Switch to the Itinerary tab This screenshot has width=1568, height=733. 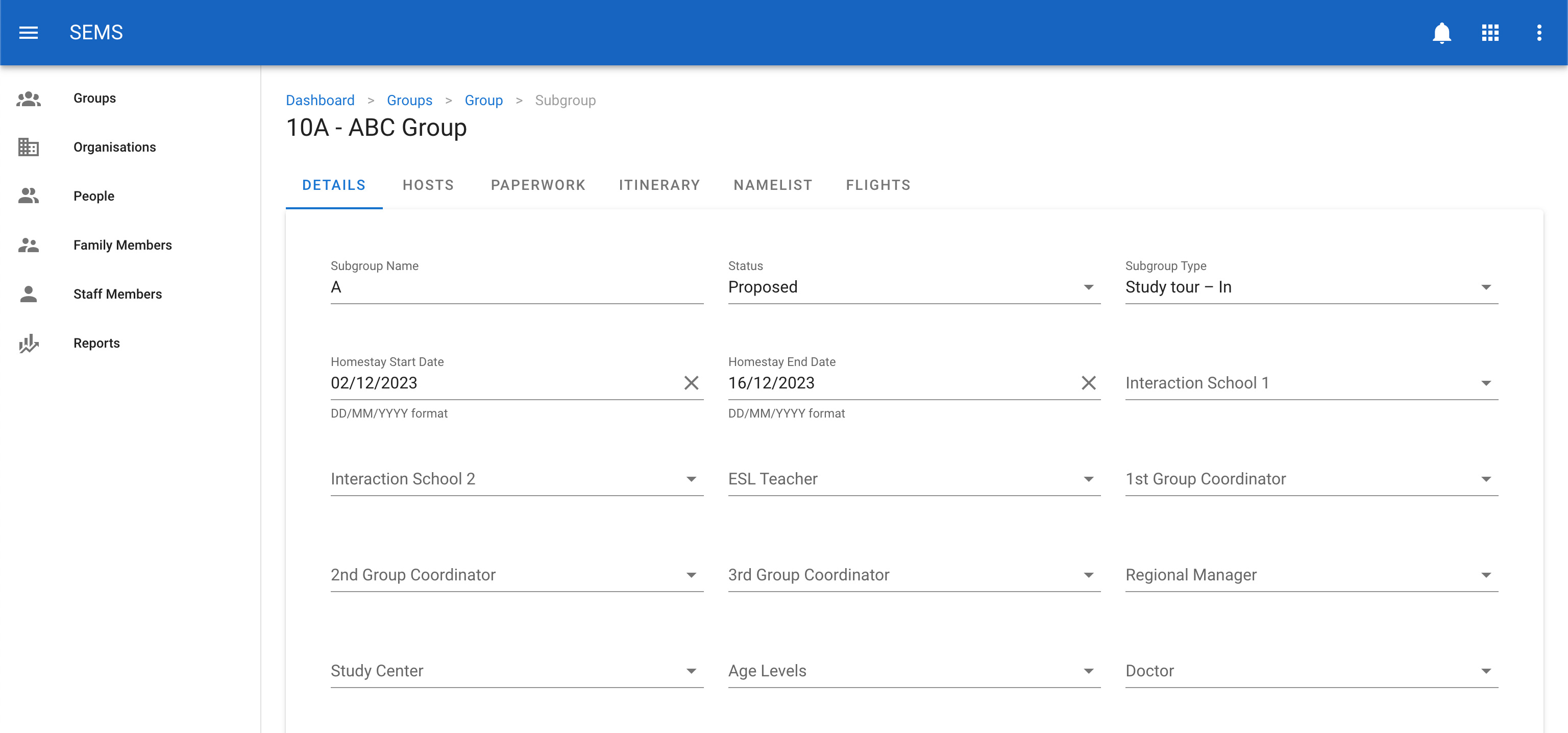pos(659,185)
